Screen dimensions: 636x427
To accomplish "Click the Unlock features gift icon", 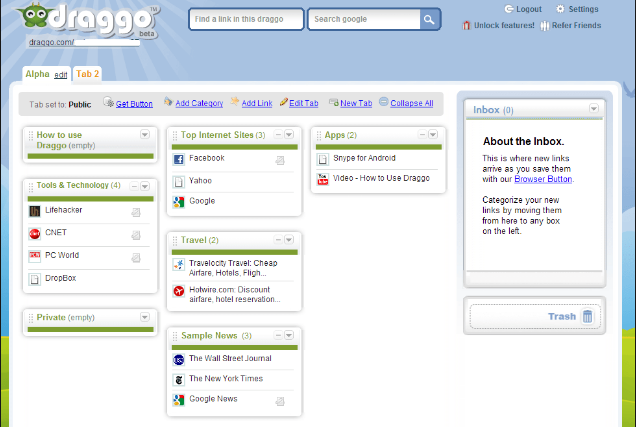I will coord(466,25).
